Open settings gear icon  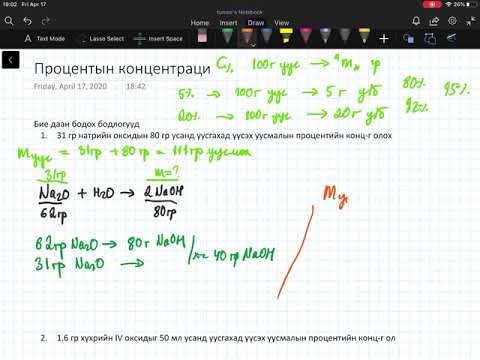452,21
